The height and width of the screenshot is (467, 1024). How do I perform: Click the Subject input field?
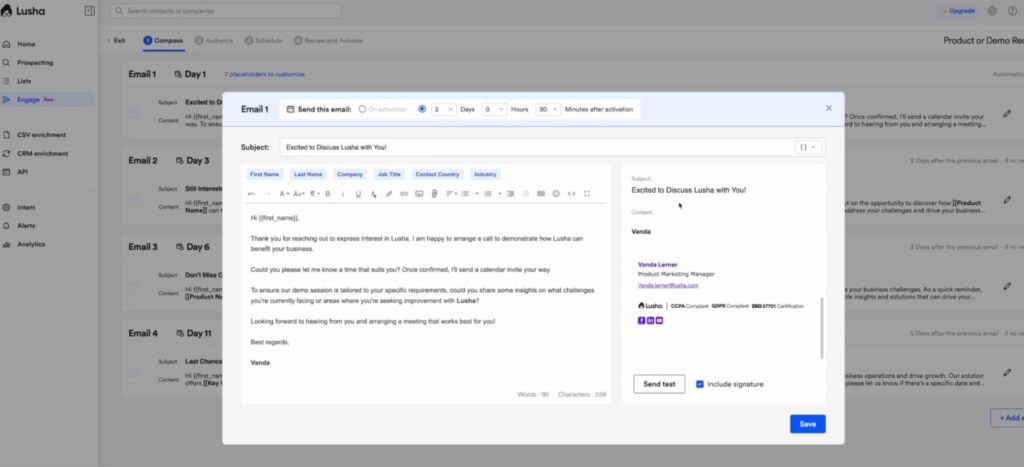[530, 147]
